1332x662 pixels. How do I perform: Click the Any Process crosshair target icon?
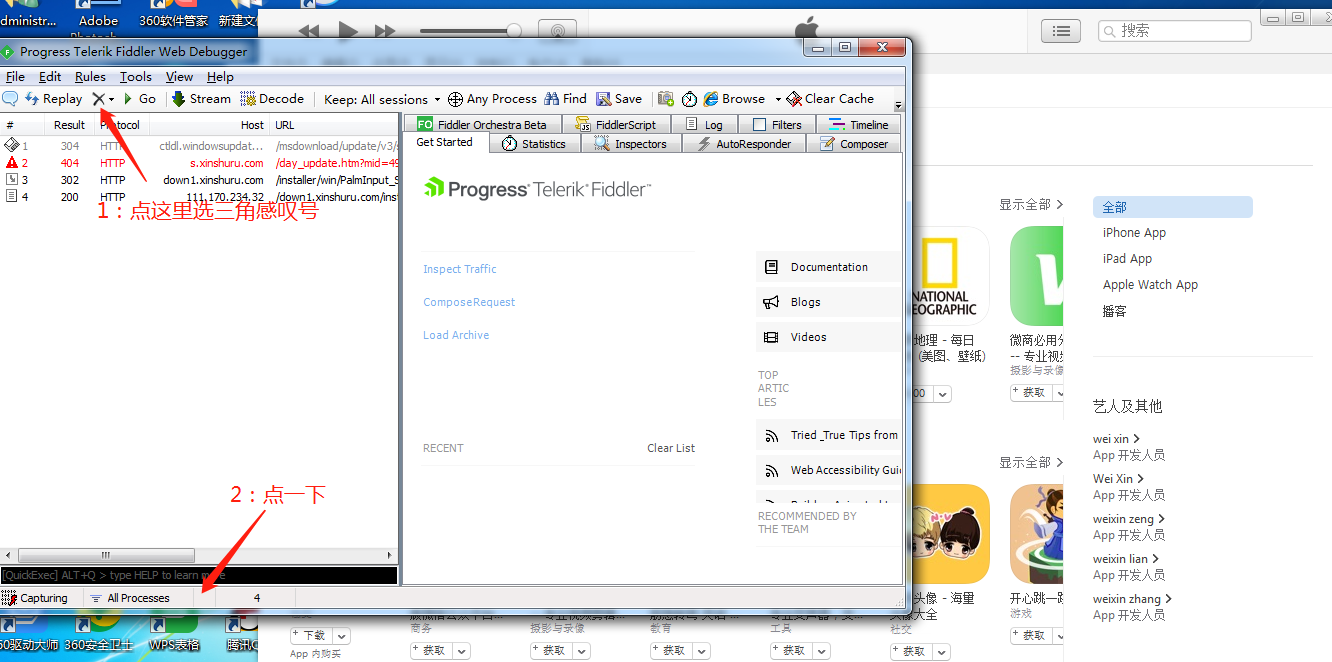point(455,99)
